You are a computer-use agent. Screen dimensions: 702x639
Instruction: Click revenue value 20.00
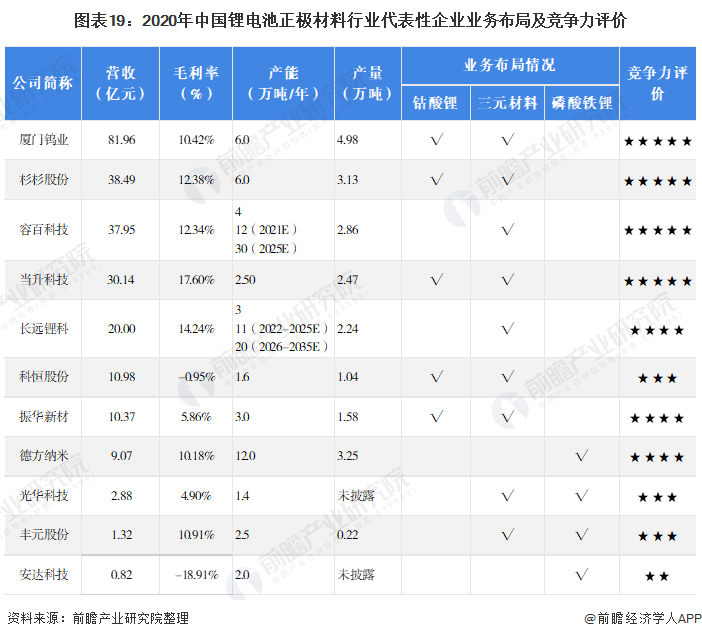121,329
